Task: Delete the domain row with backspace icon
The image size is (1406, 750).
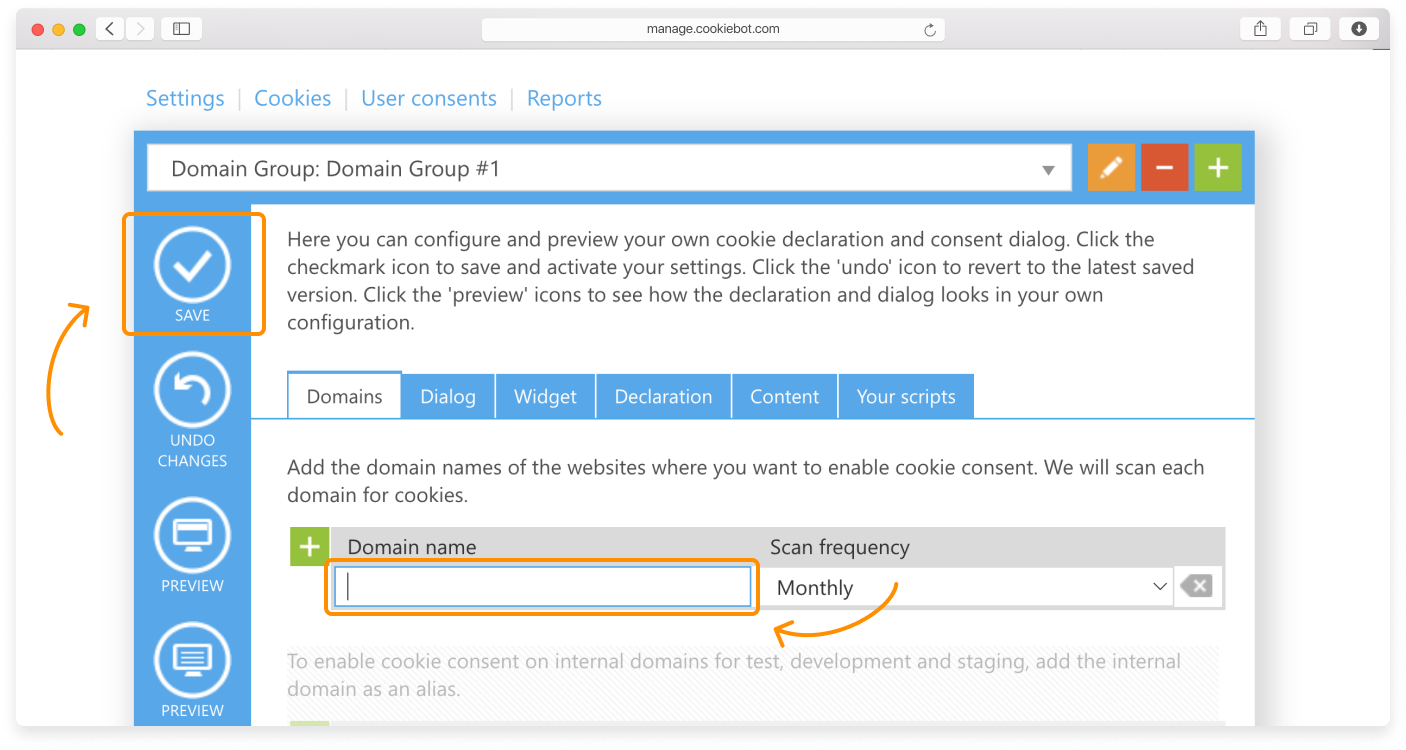Action: tap(1195, 587)
